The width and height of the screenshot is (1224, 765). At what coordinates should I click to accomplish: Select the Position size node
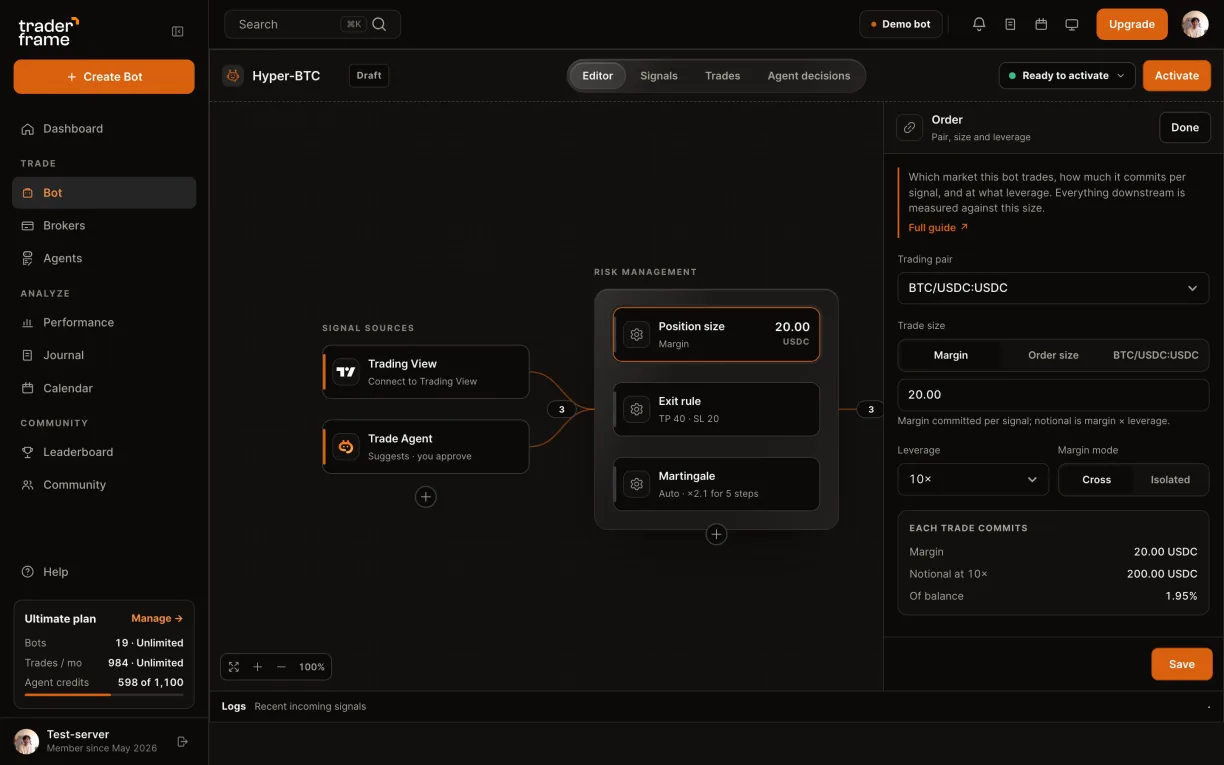716,334
